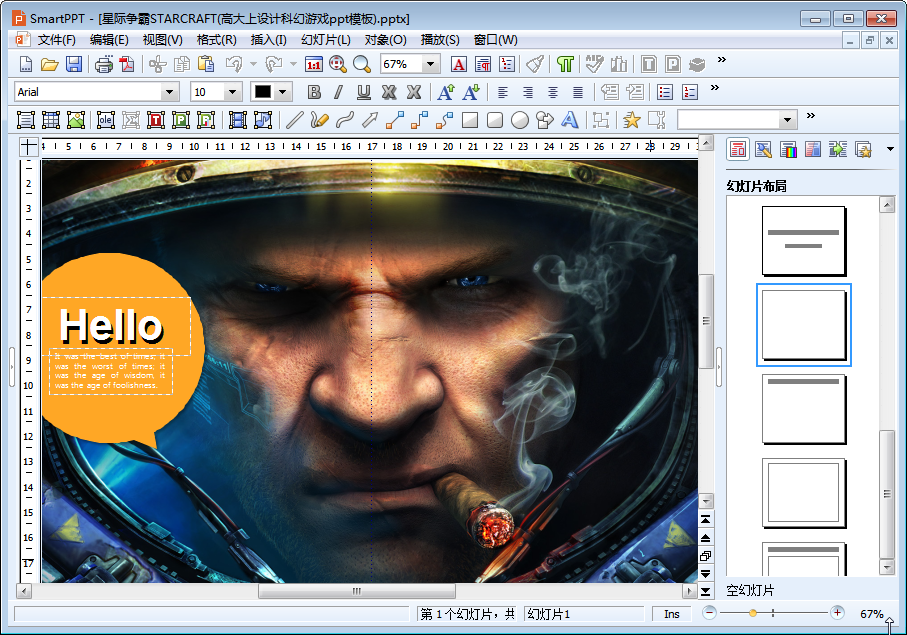Select the straight line drawing tool
This screenshot has width=907, height=635.
[294, 120]
